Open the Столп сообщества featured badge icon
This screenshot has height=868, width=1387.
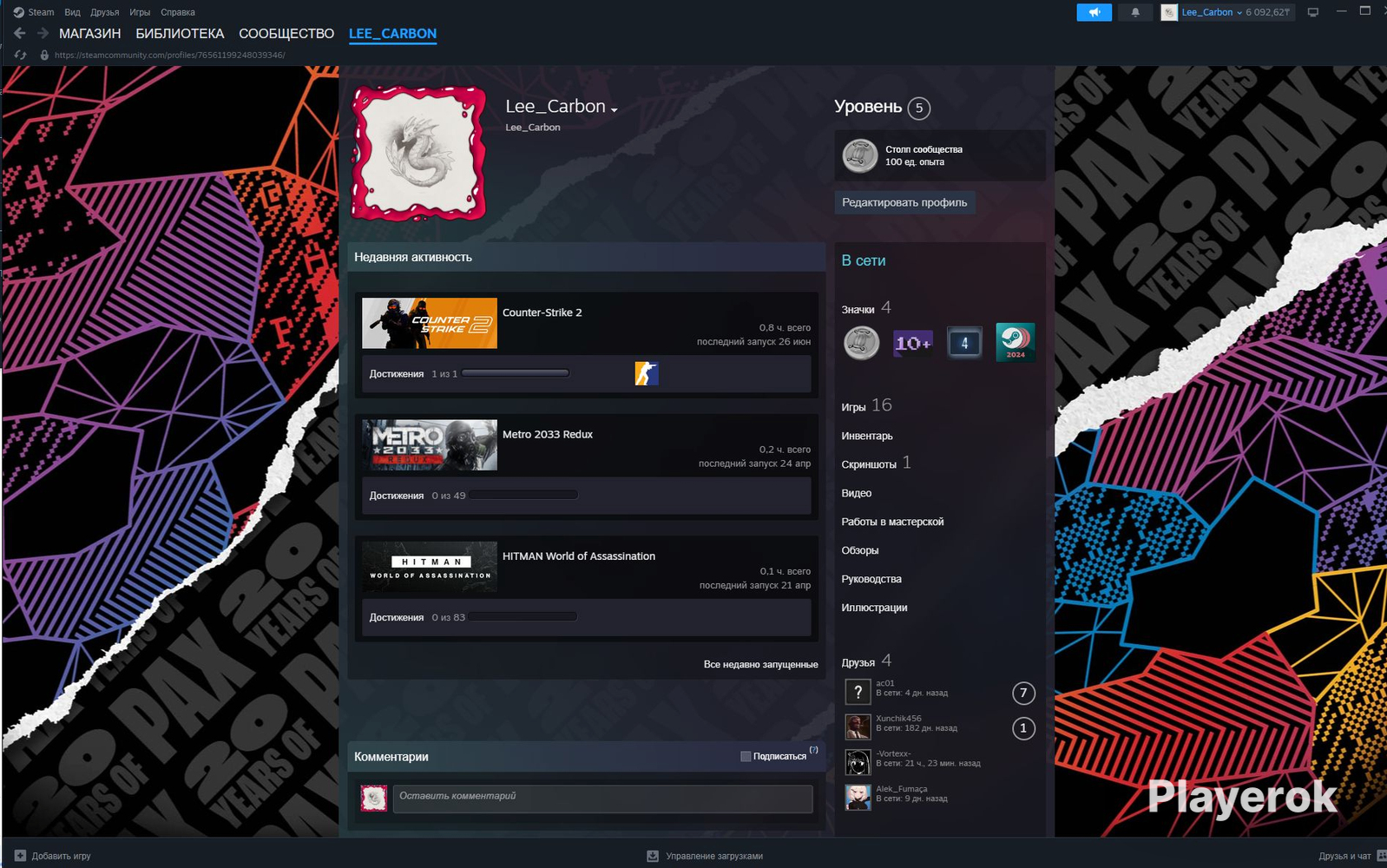860,155
